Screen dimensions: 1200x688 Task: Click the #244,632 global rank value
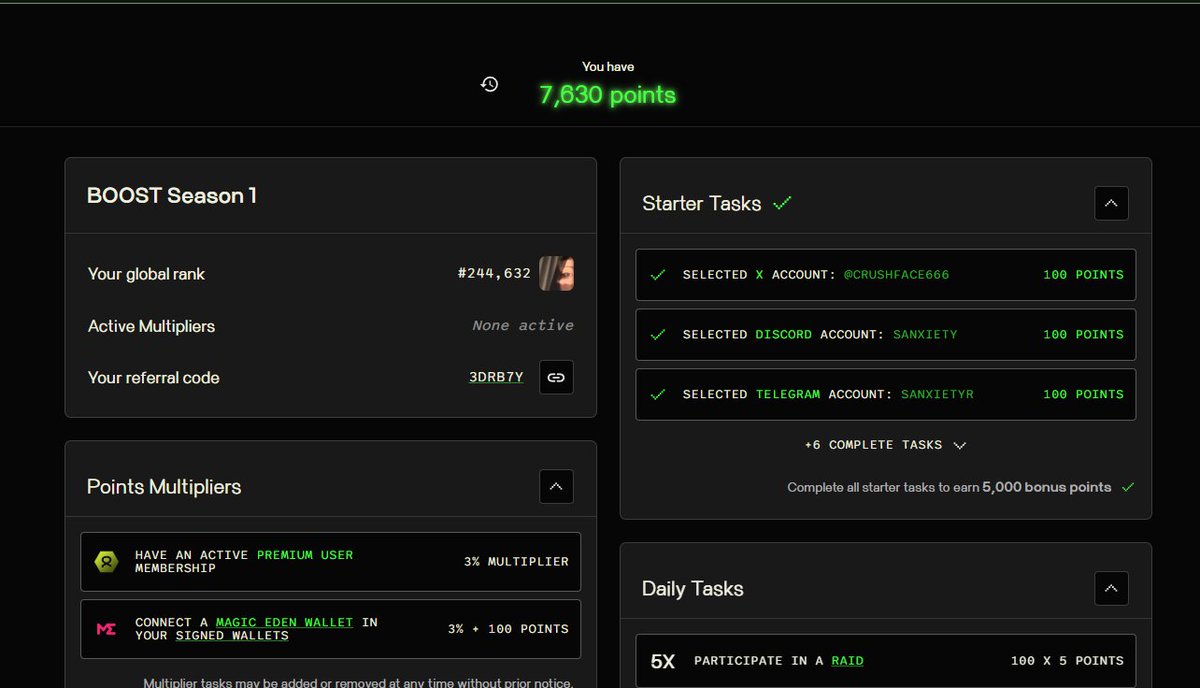click(494, 273)
